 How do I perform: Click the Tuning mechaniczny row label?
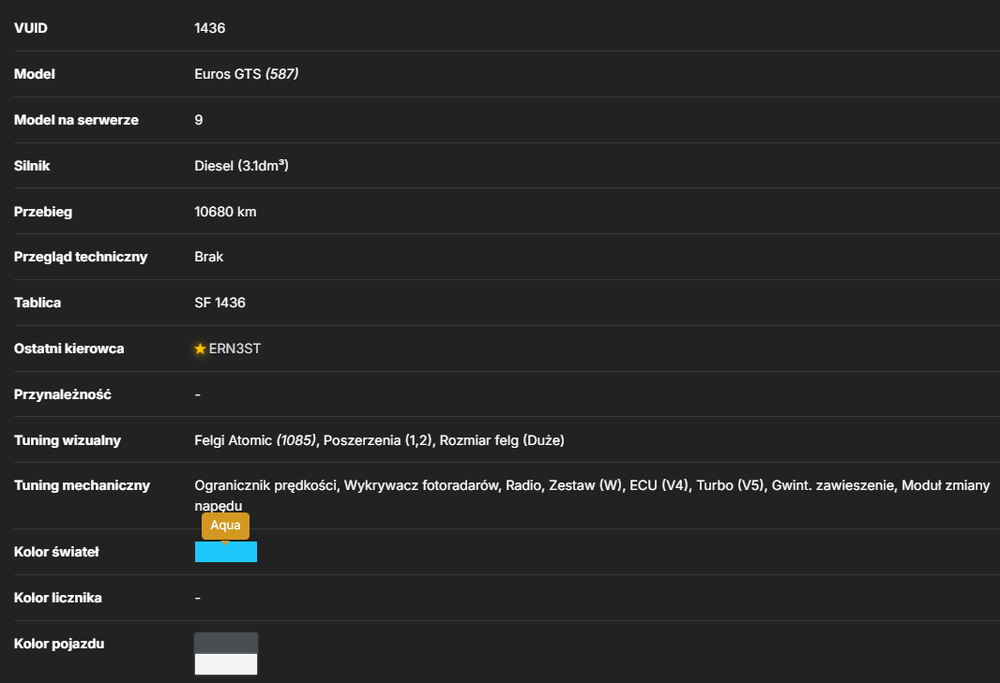tap(82, 486)
